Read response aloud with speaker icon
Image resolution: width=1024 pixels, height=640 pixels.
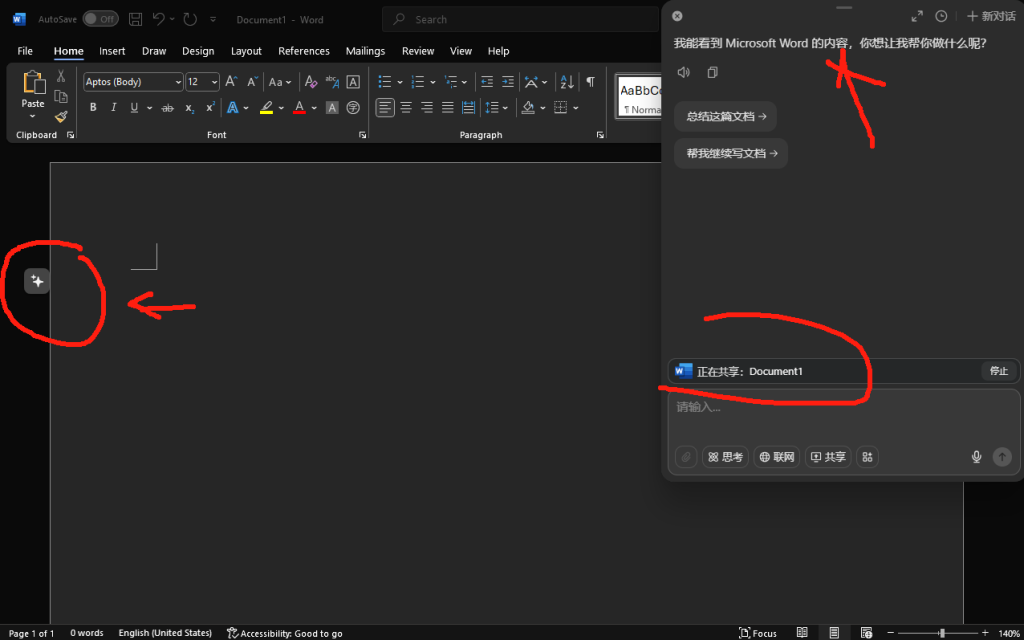coord(684,72)
